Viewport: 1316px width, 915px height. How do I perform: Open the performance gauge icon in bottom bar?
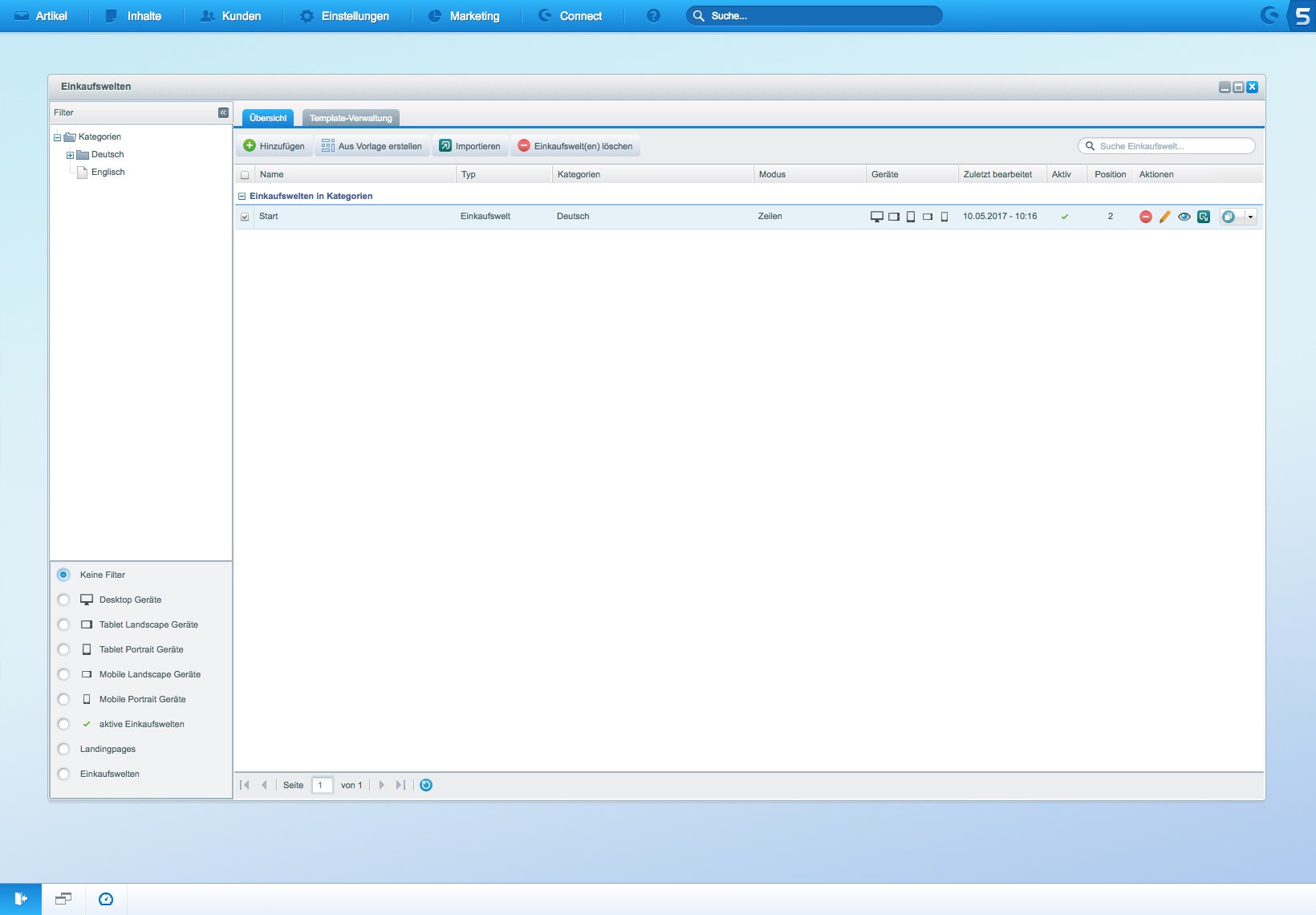click(x=106, y=899)
